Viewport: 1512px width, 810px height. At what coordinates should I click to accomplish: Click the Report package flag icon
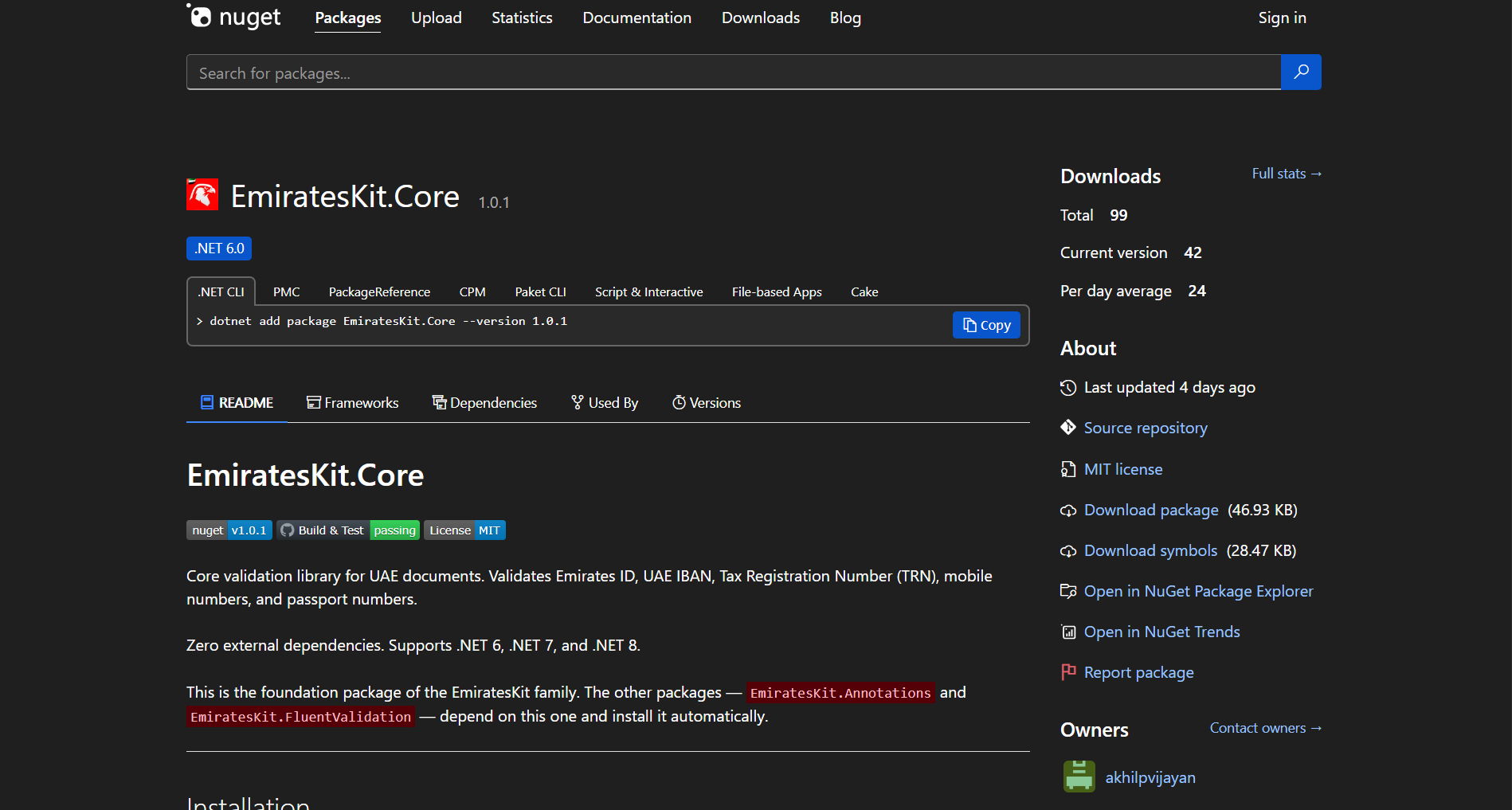coord(1068,672)
